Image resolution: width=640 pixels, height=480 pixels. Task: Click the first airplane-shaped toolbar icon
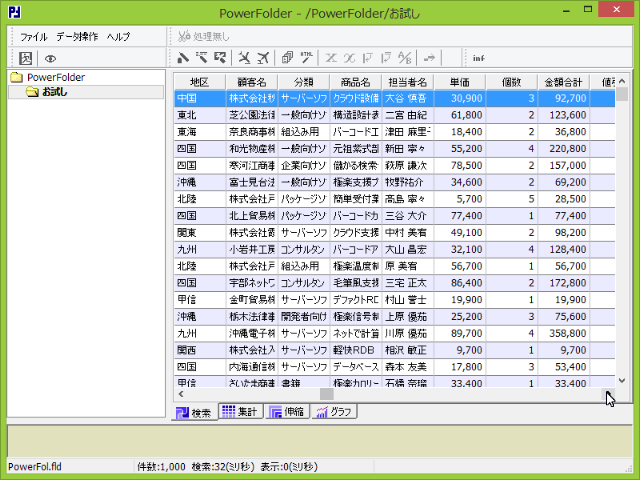[x=244, y=58]
